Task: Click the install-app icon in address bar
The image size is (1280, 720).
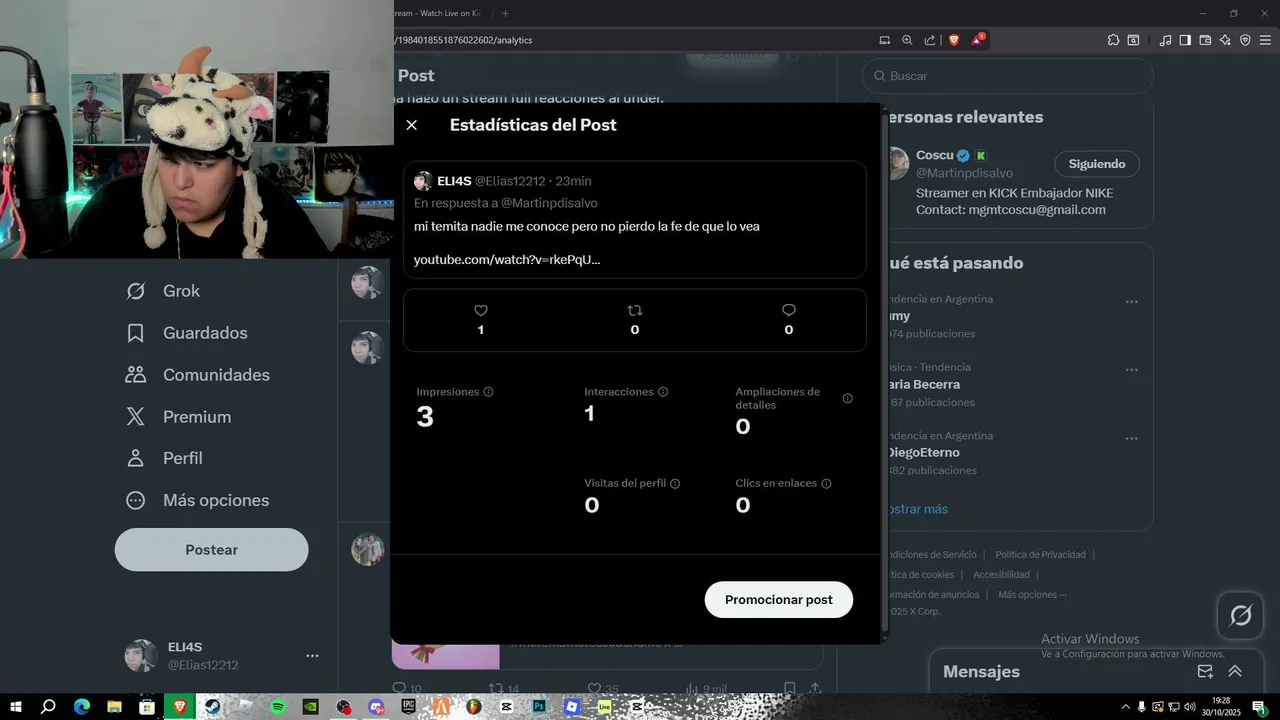Action: 884,40
